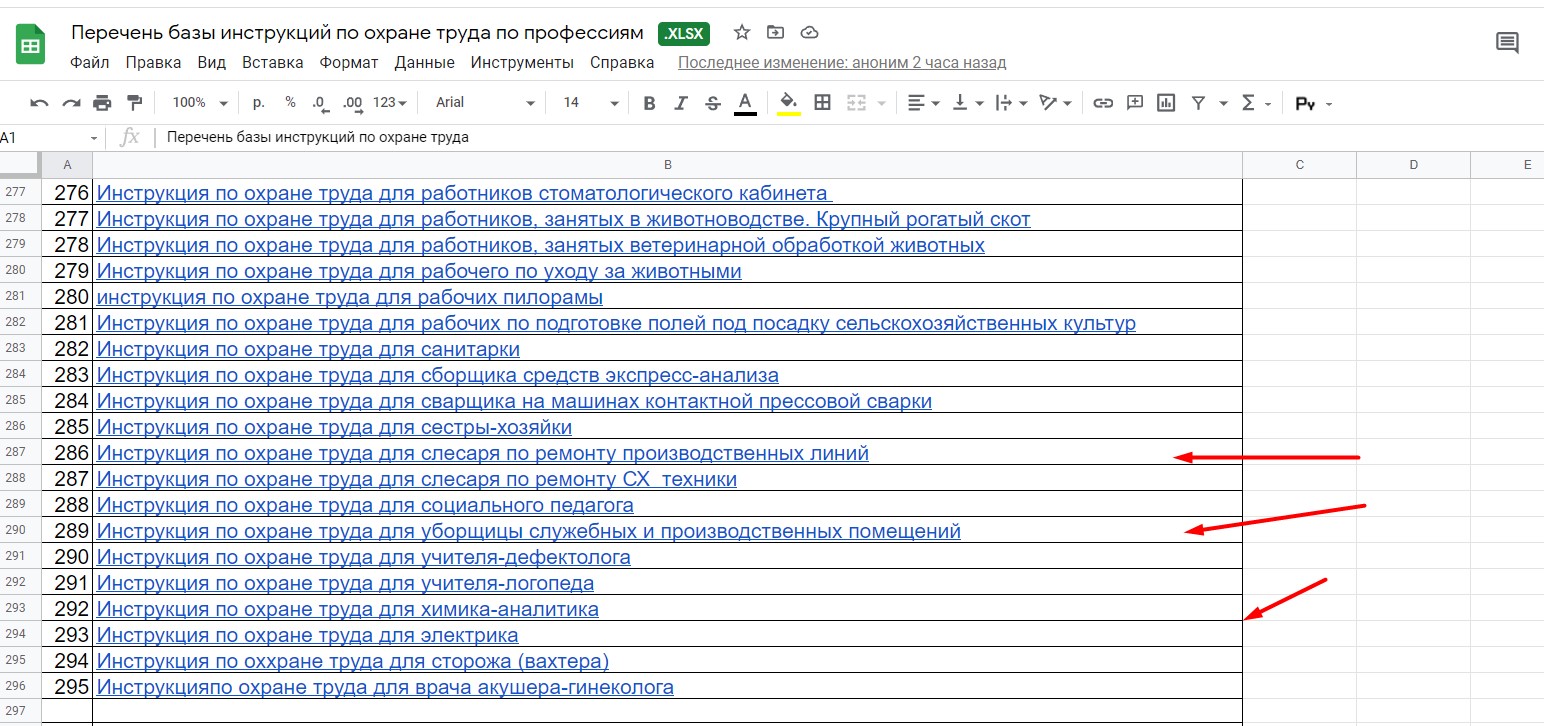Open link for работников стоматологического кабинета
1544x726 pixels.
464,193
